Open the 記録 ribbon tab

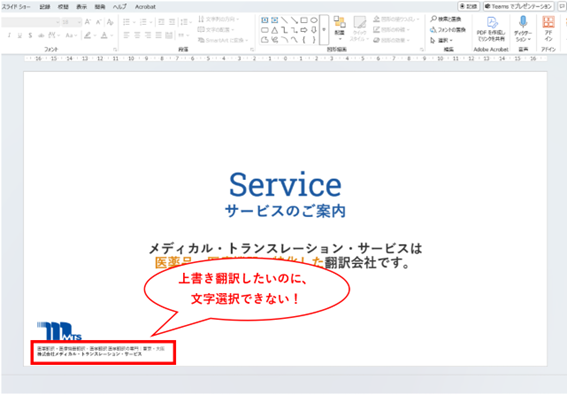pyautogui.click(x=45, y=7)
